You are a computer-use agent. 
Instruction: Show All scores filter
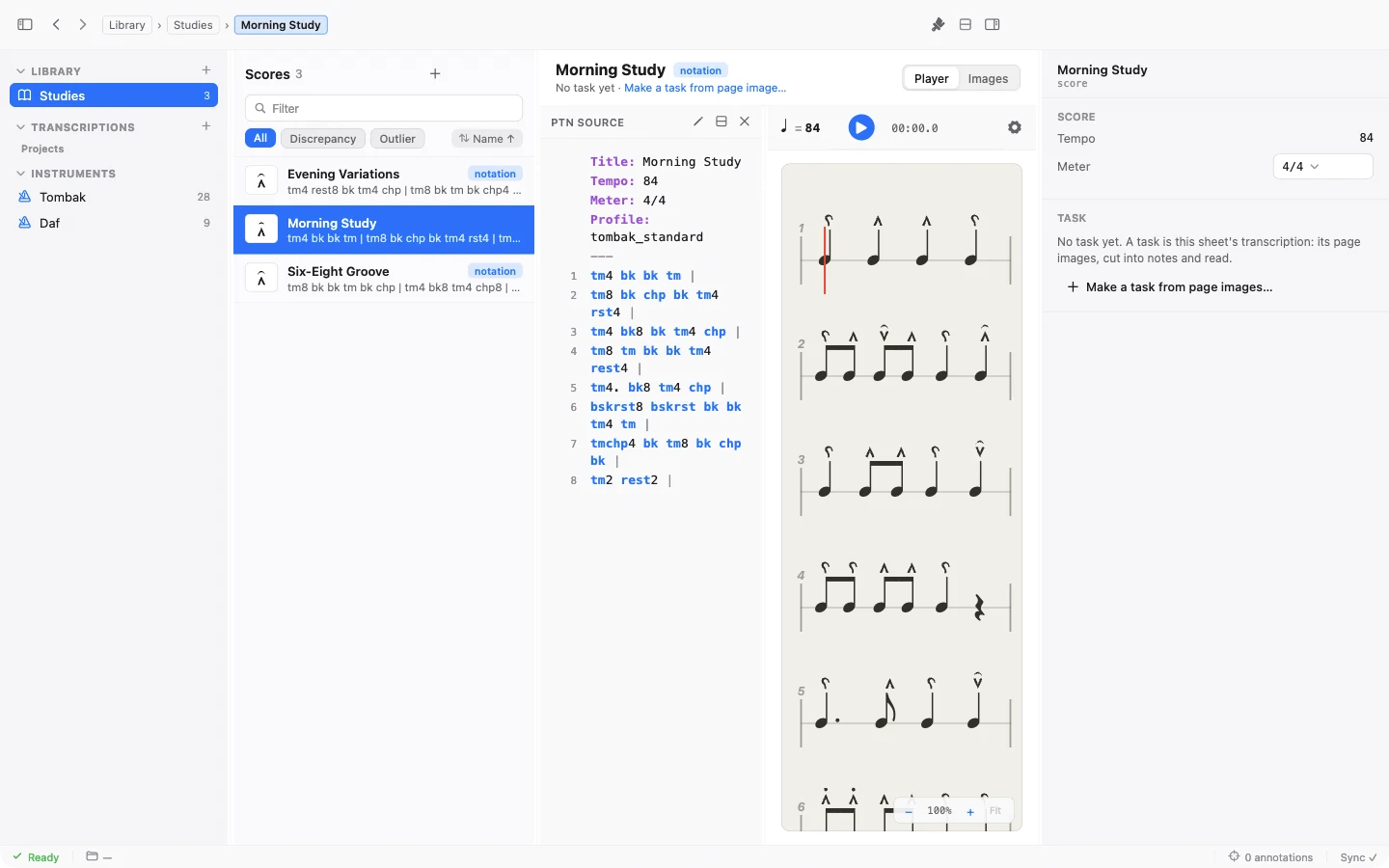[260, 139]
